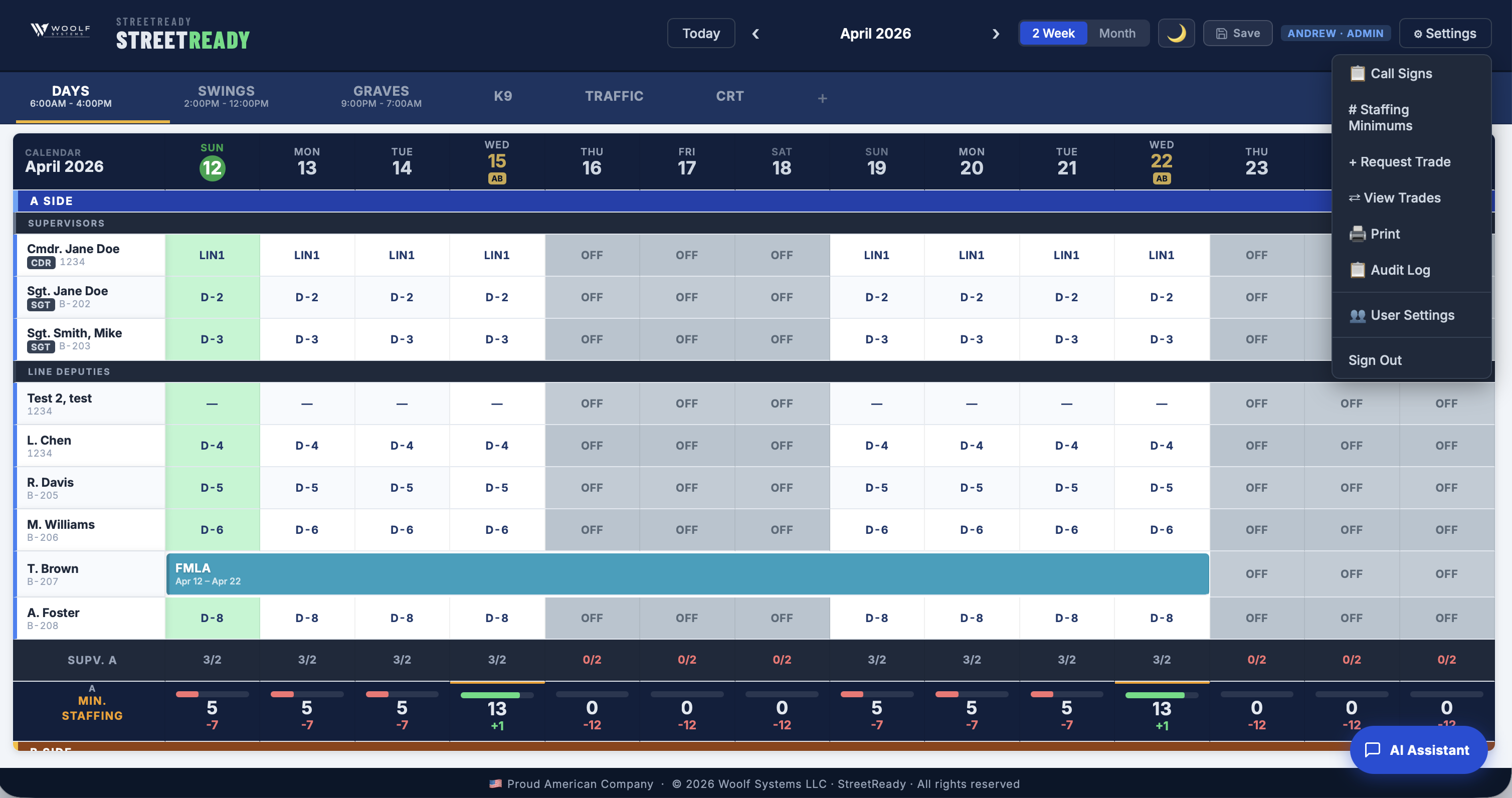The height and width of the screenshot is (798, 1512).
Task: Open T. Brown FMLA leave bar
Action: [x=687, y=574]
